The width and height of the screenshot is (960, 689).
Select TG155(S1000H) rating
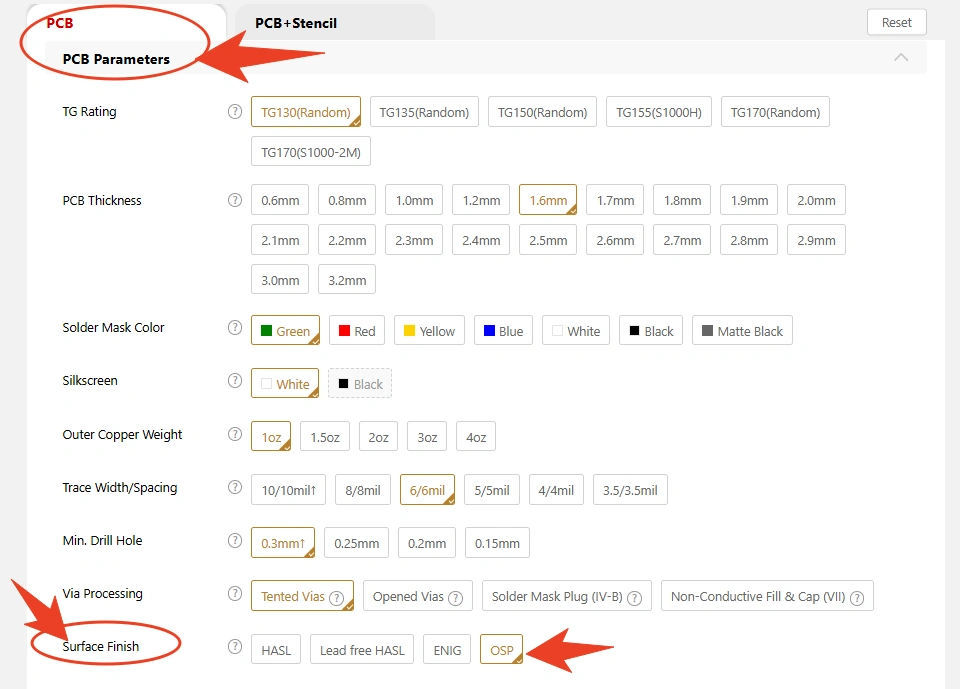pyautogui.click(x=659, y=112)
